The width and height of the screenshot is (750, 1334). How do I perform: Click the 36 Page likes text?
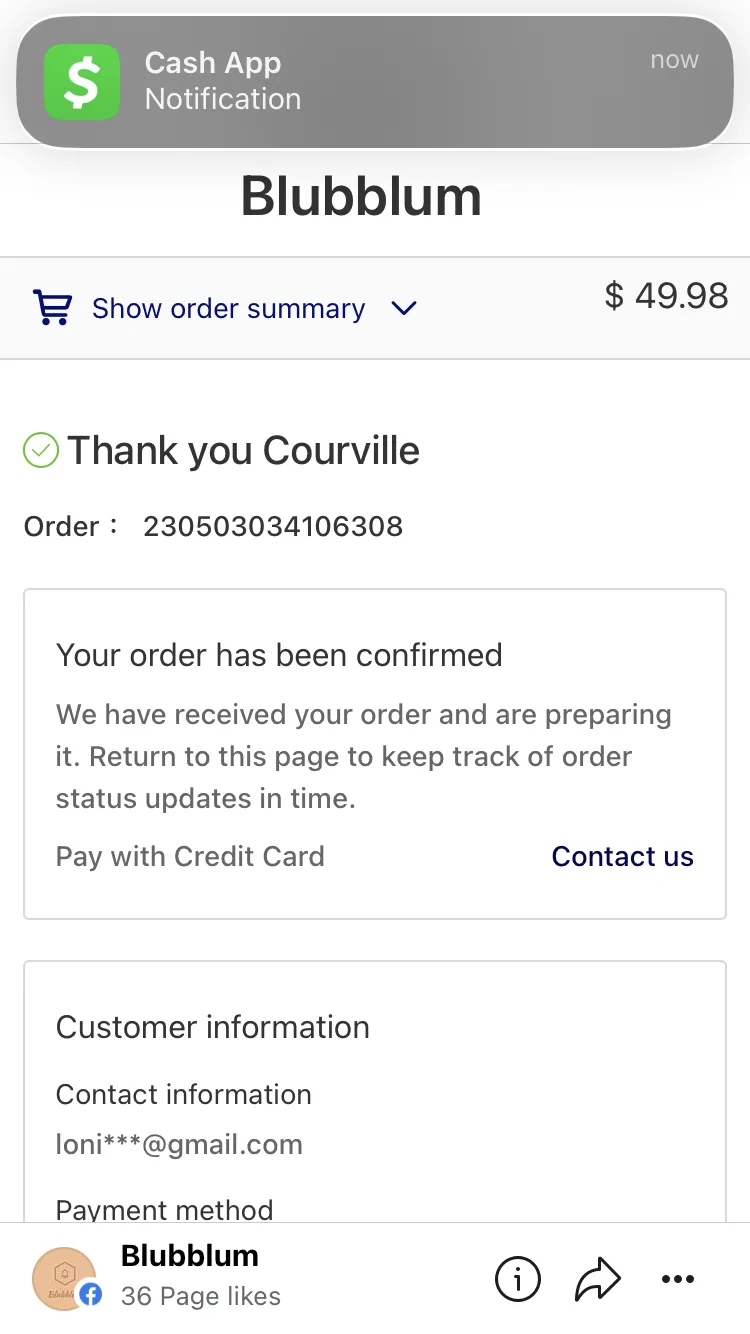(x=200, y=1297)
